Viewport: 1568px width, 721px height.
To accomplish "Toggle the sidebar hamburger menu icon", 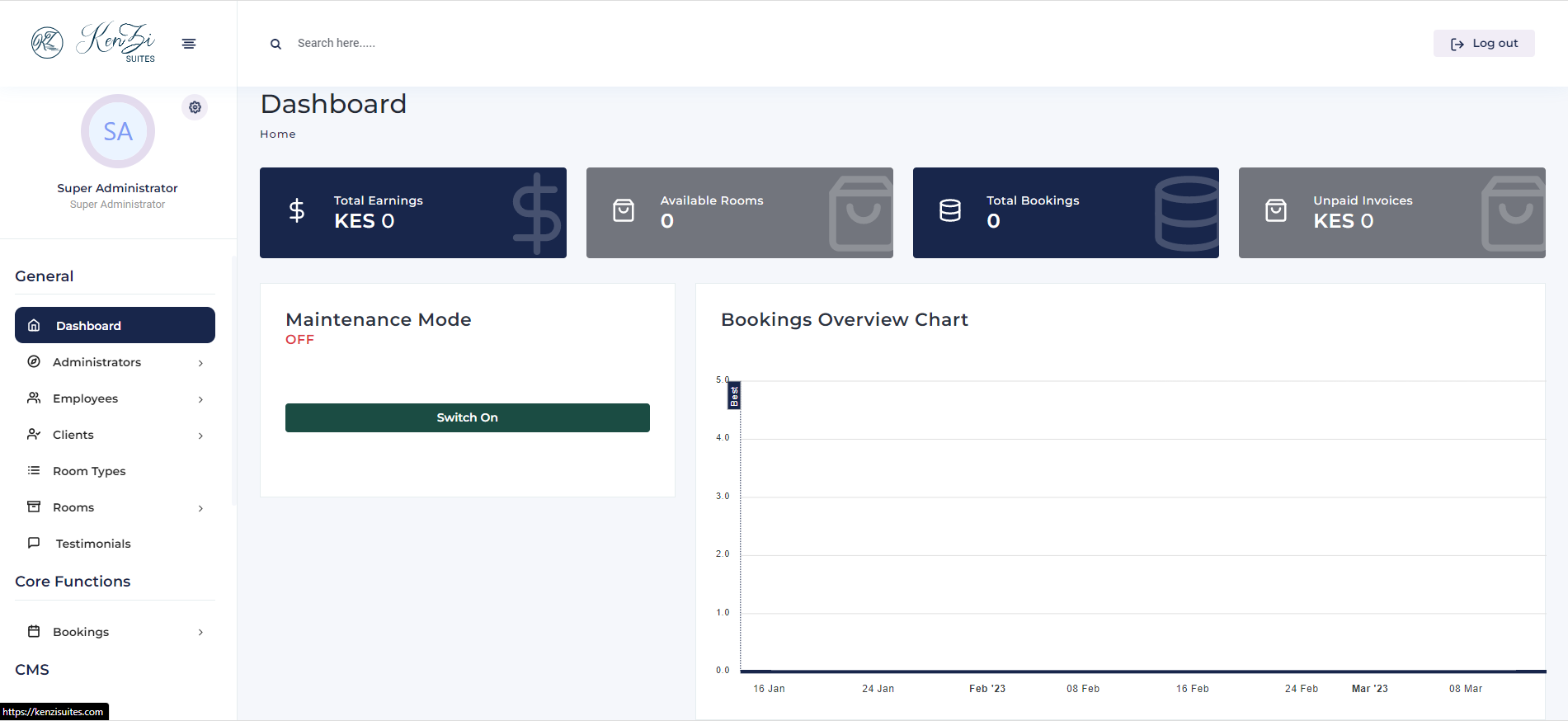I will tap(189, 44).
